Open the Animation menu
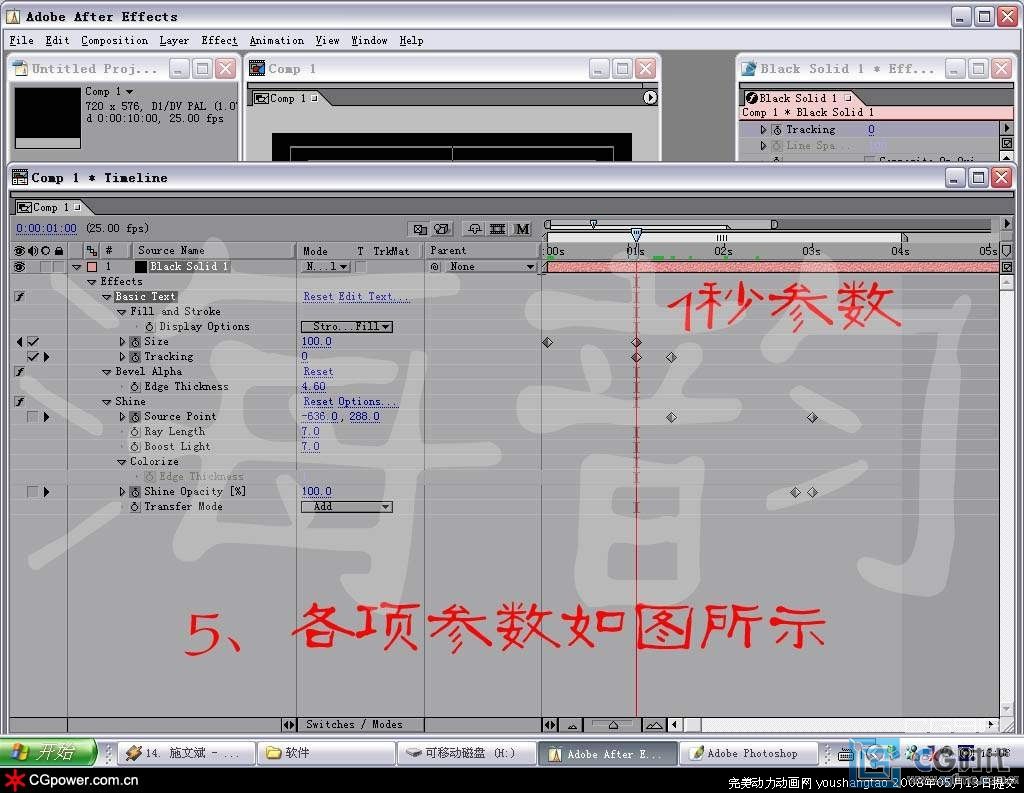 [276, 40]
